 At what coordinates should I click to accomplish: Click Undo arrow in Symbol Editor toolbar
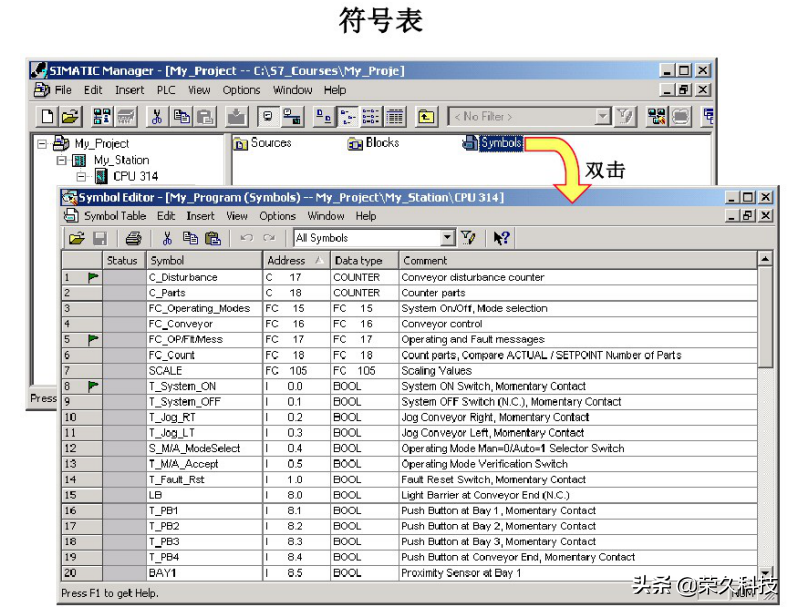pyautogui.click(x=247, y=238)
